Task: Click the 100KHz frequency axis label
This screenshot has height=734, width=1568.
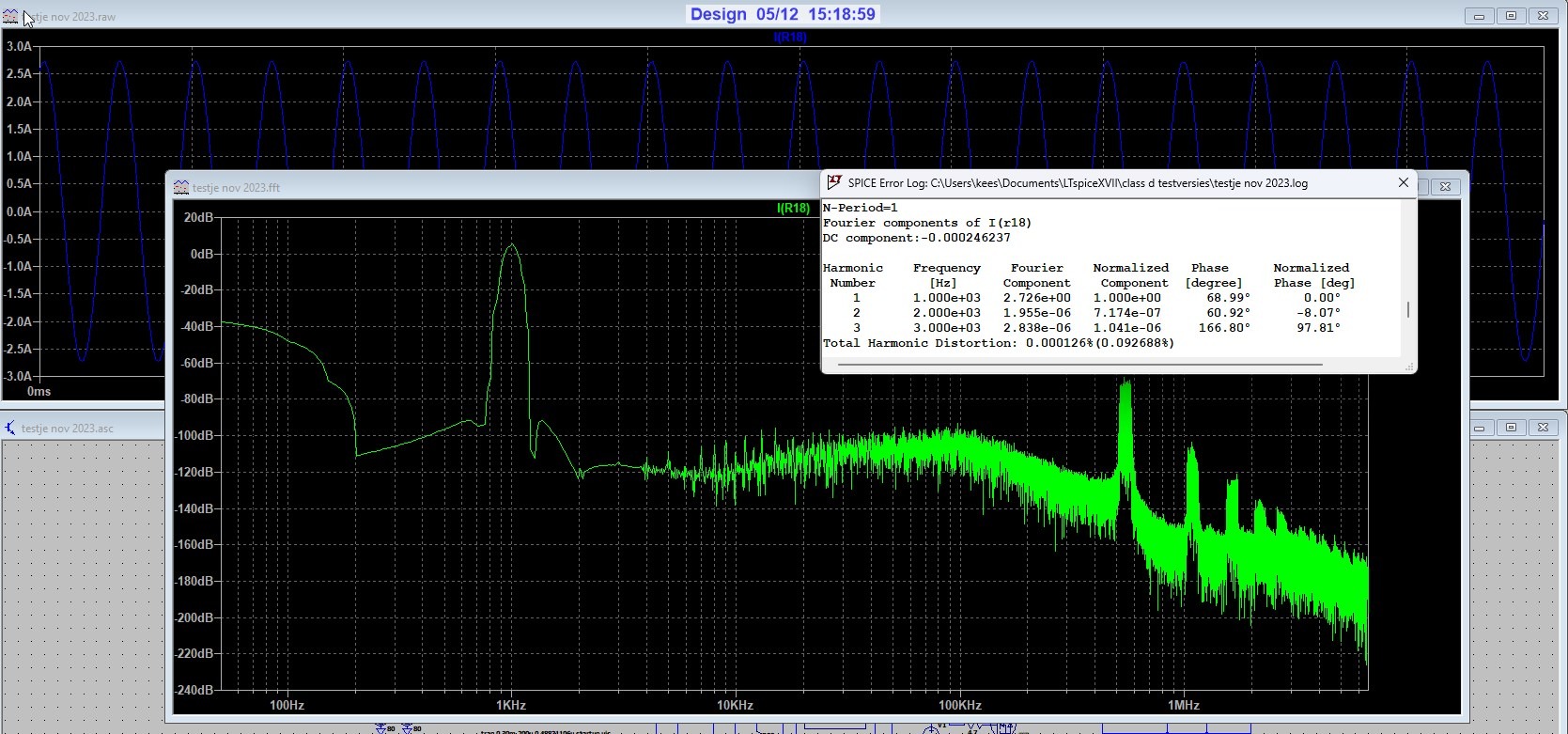Action: [959, 705]
